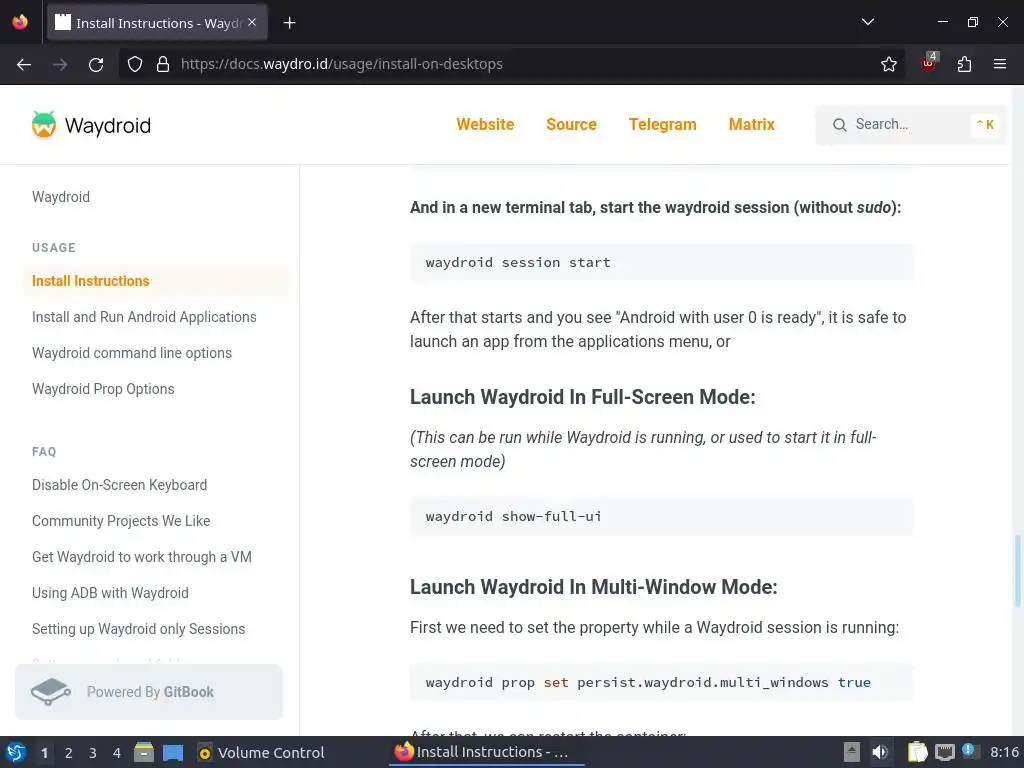Click the waydroid session start code block
Image resolution: width=1024 pixels, height=768 pixels.
pos(662,263)
